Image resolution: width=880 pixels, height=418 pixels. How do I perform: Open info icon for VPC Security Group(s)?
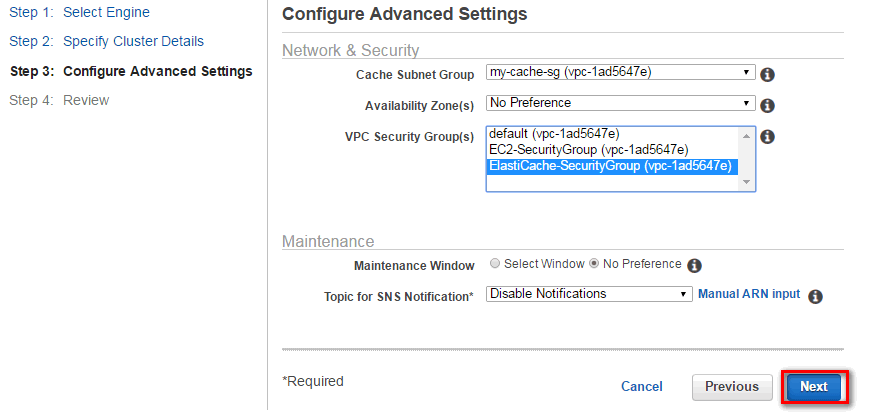(767, 136)
